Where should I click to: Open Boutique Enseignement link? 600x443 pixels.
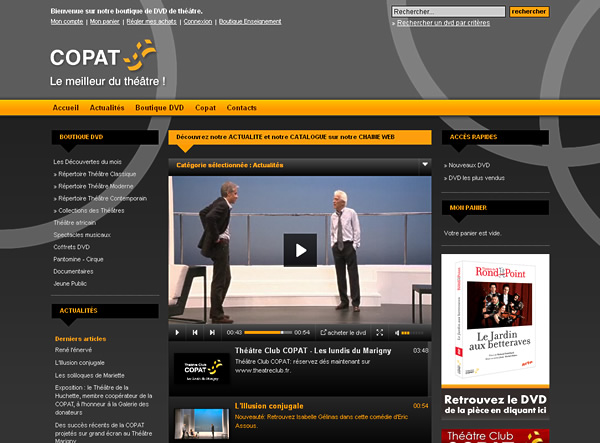pyautogui.click(x=250, y=21)
